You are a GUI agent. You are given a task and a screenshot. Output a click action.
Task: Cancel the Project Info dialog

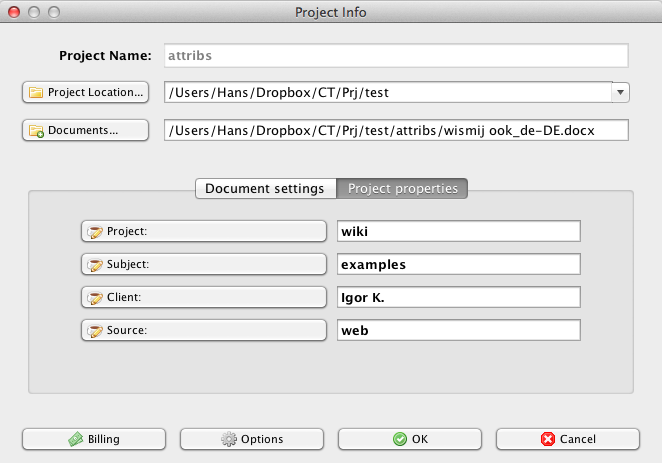point(567,439)
